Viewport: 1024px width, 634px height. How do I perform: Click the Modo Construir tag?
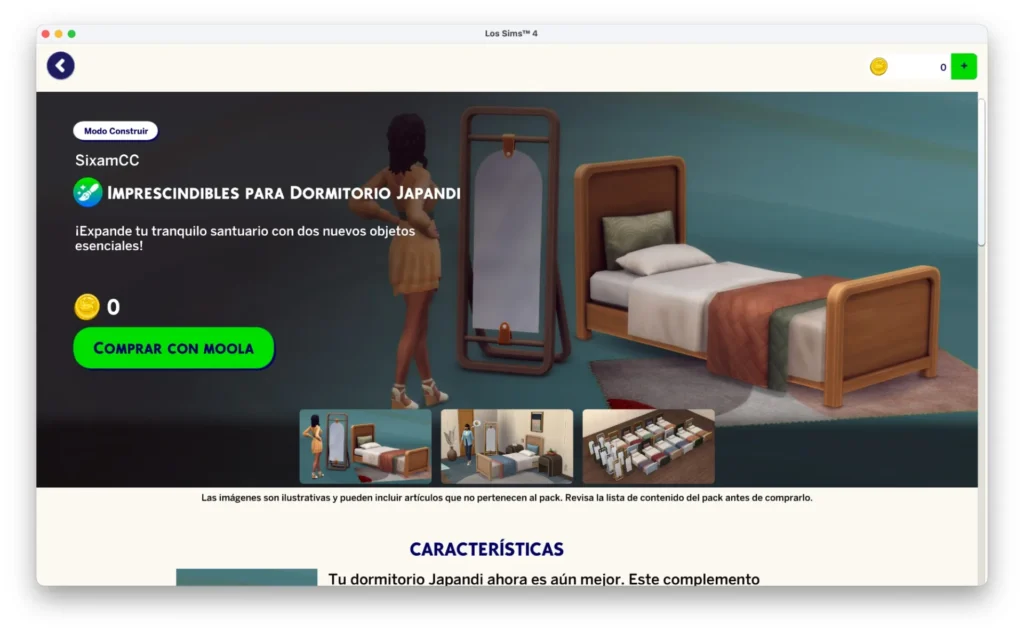(116, 131)
